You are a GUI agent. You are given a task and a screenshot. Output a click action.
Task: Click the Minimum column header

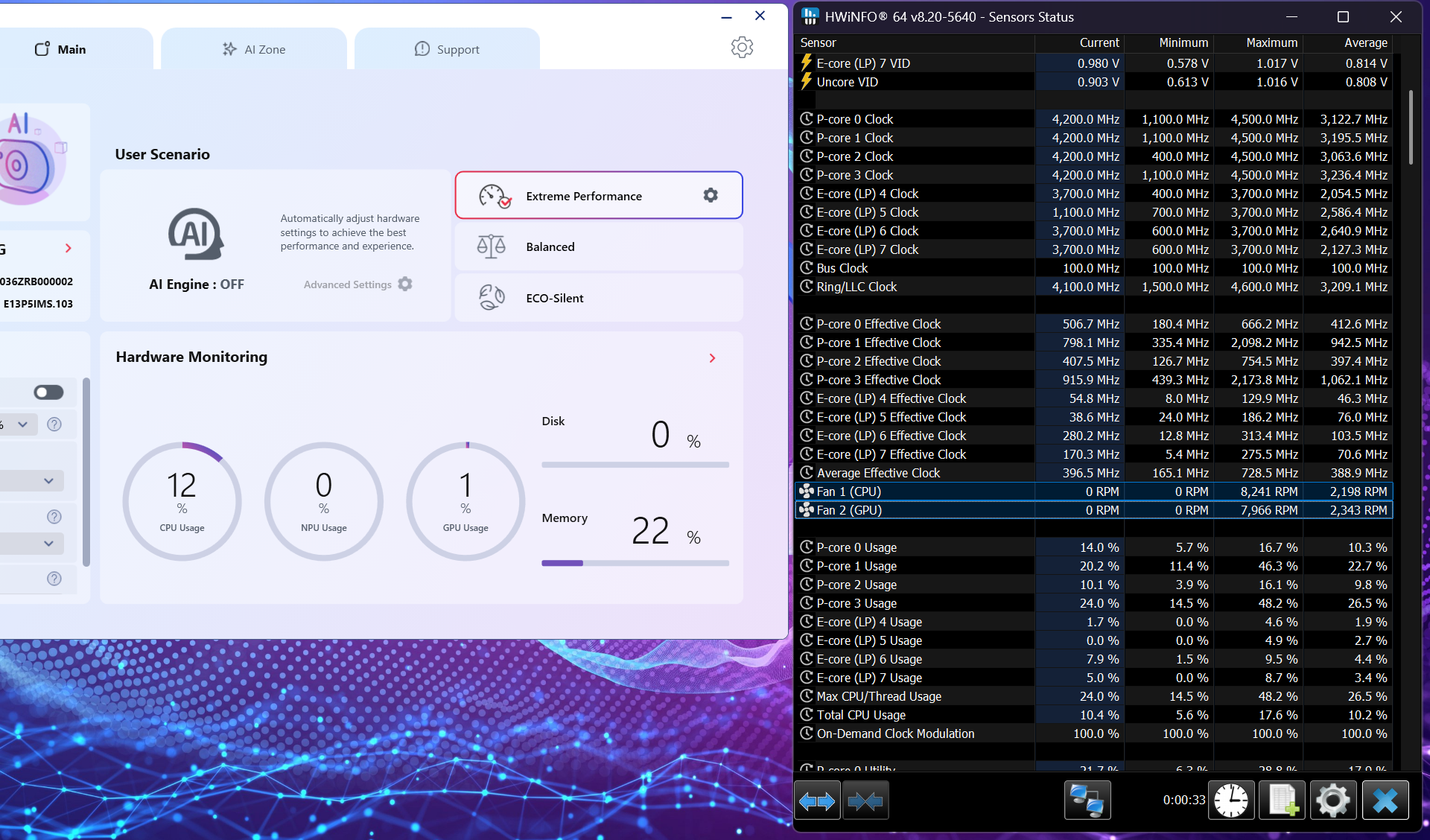click(x=1169, y=42)
